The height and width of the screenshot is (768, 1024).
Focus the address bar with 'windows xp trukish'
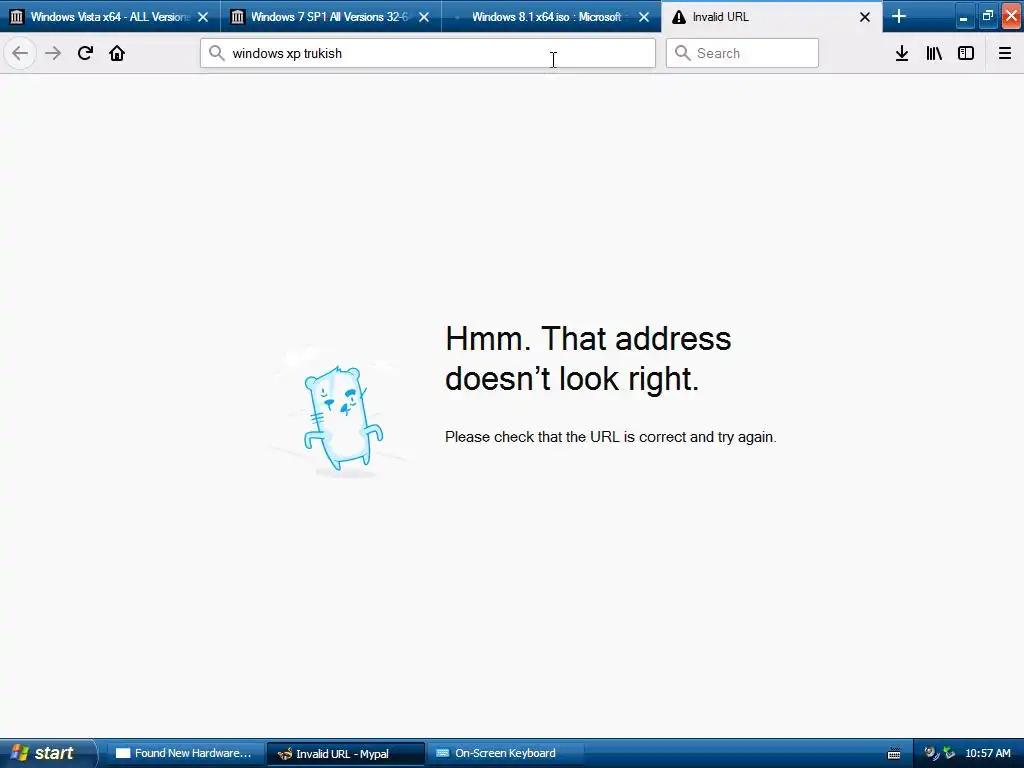(428, 53)
